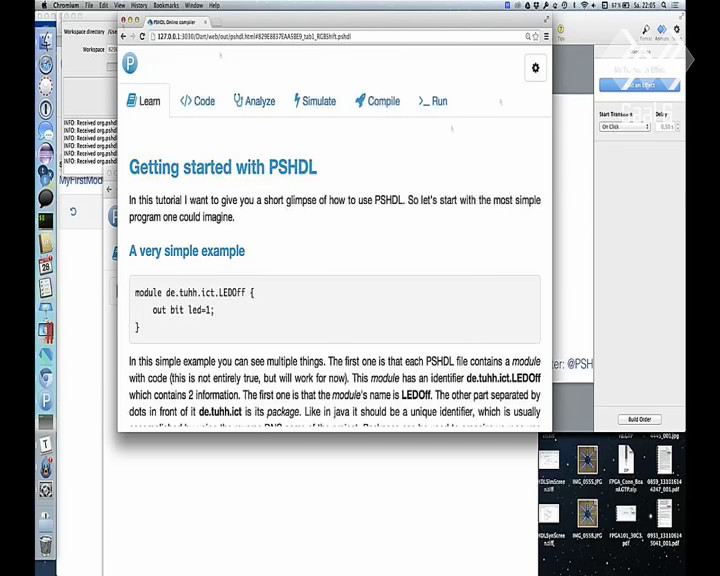Viewport: 720px width, 576px height.
Task: Click the LEDOff code example block
Action: 335,310
